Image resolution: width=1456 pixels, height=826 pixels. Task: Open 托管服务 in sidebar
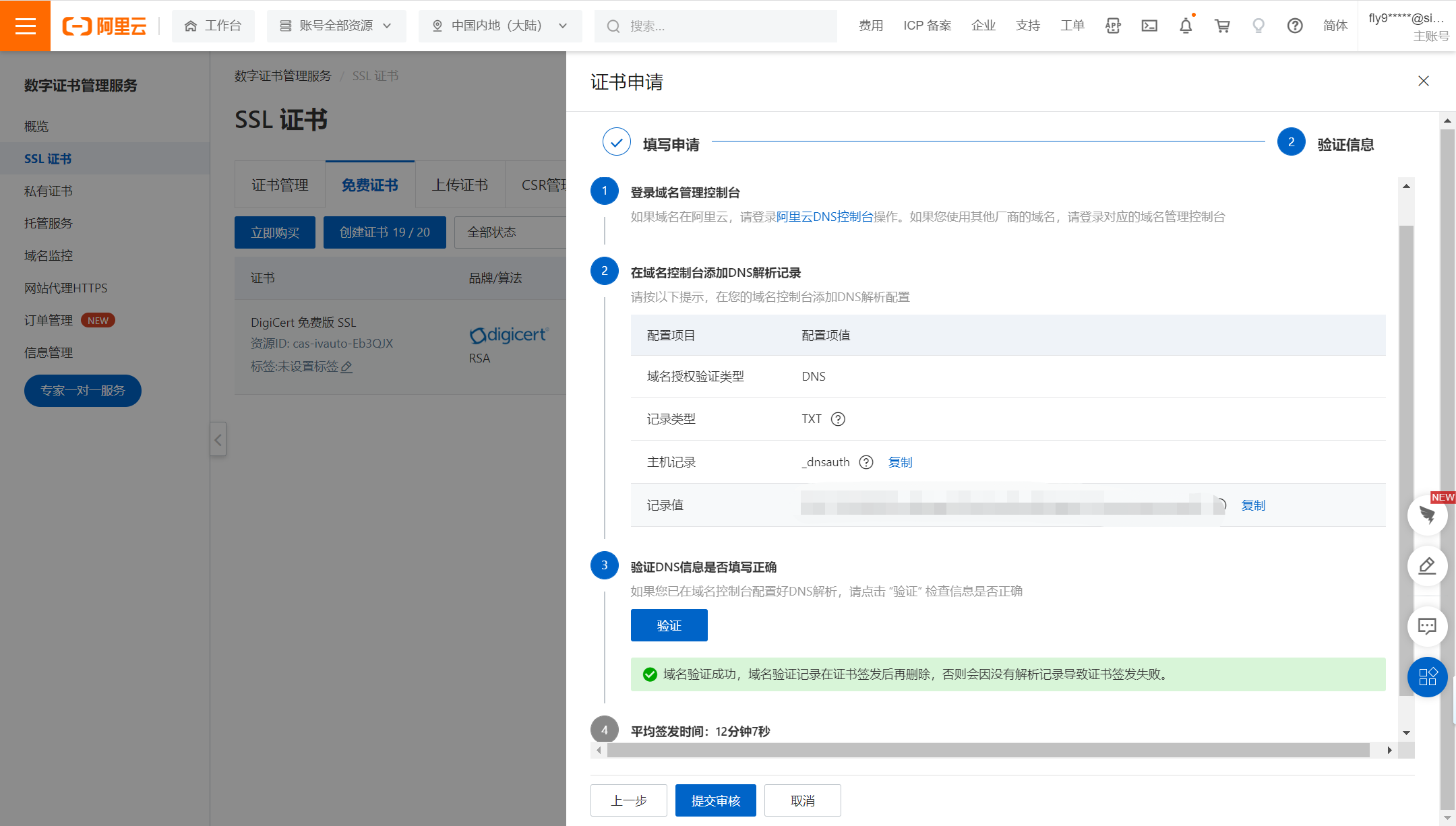tap(49, 223)
